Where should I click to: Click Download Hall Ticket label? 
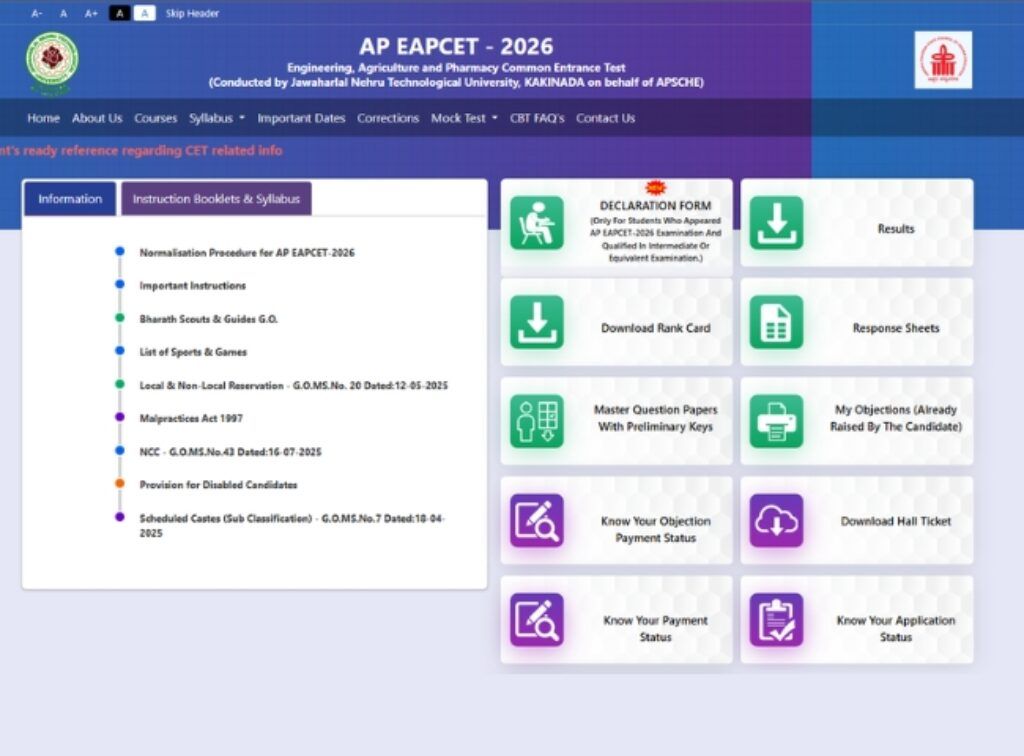click(x=895, y=521)
